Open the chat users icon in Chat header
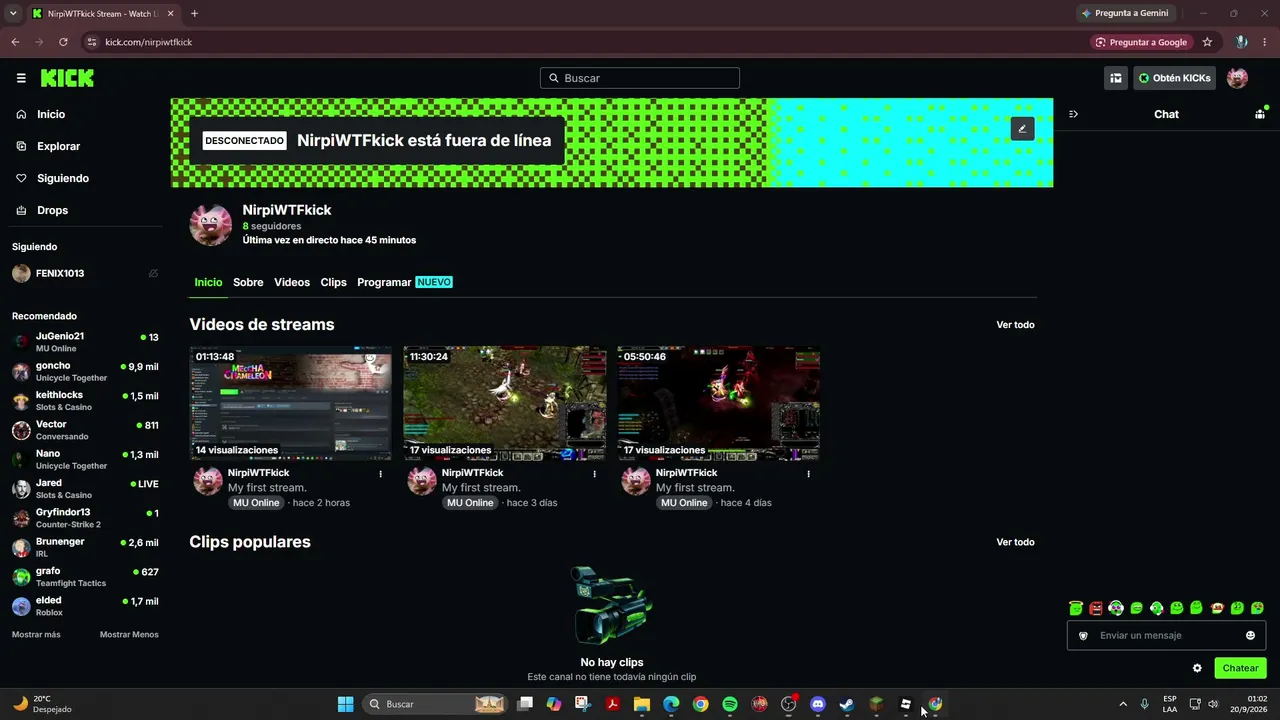The width and height of the screenshot is (1280, 720). click(x=1259, y=114)
